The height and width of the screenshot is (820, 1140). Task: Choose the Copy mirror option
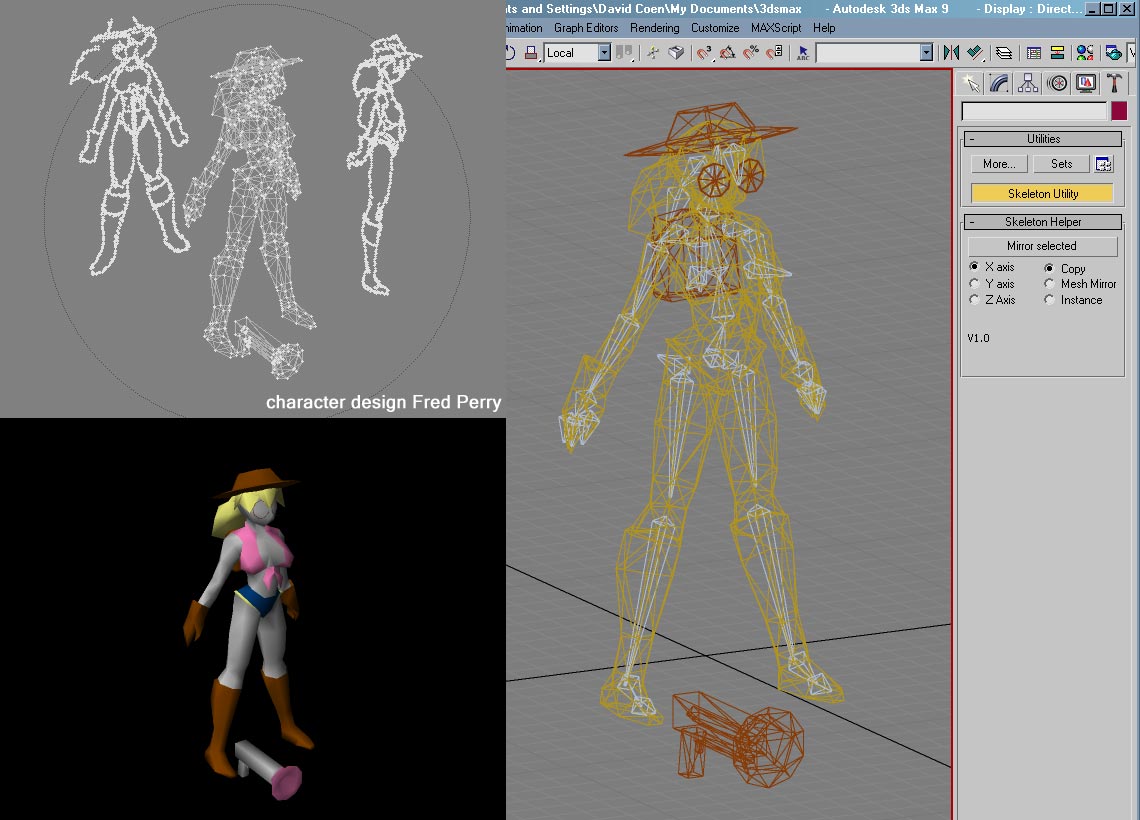point(1049,268)
